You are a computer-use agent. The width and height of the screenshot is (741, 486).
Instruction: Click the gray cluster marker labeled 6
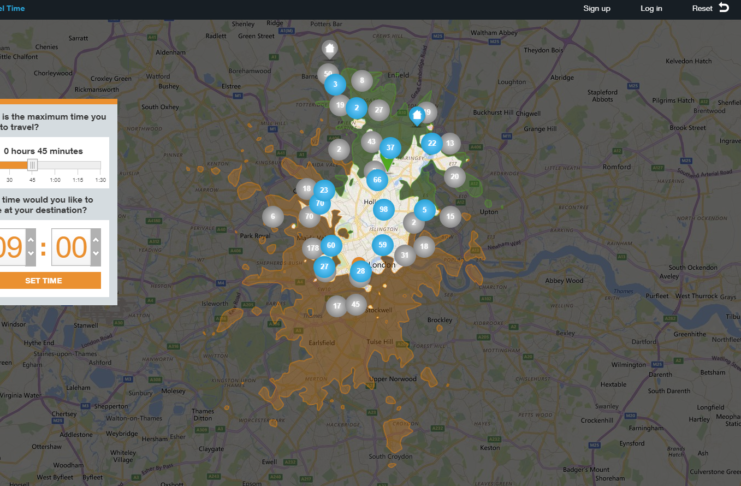click(272, 216)
